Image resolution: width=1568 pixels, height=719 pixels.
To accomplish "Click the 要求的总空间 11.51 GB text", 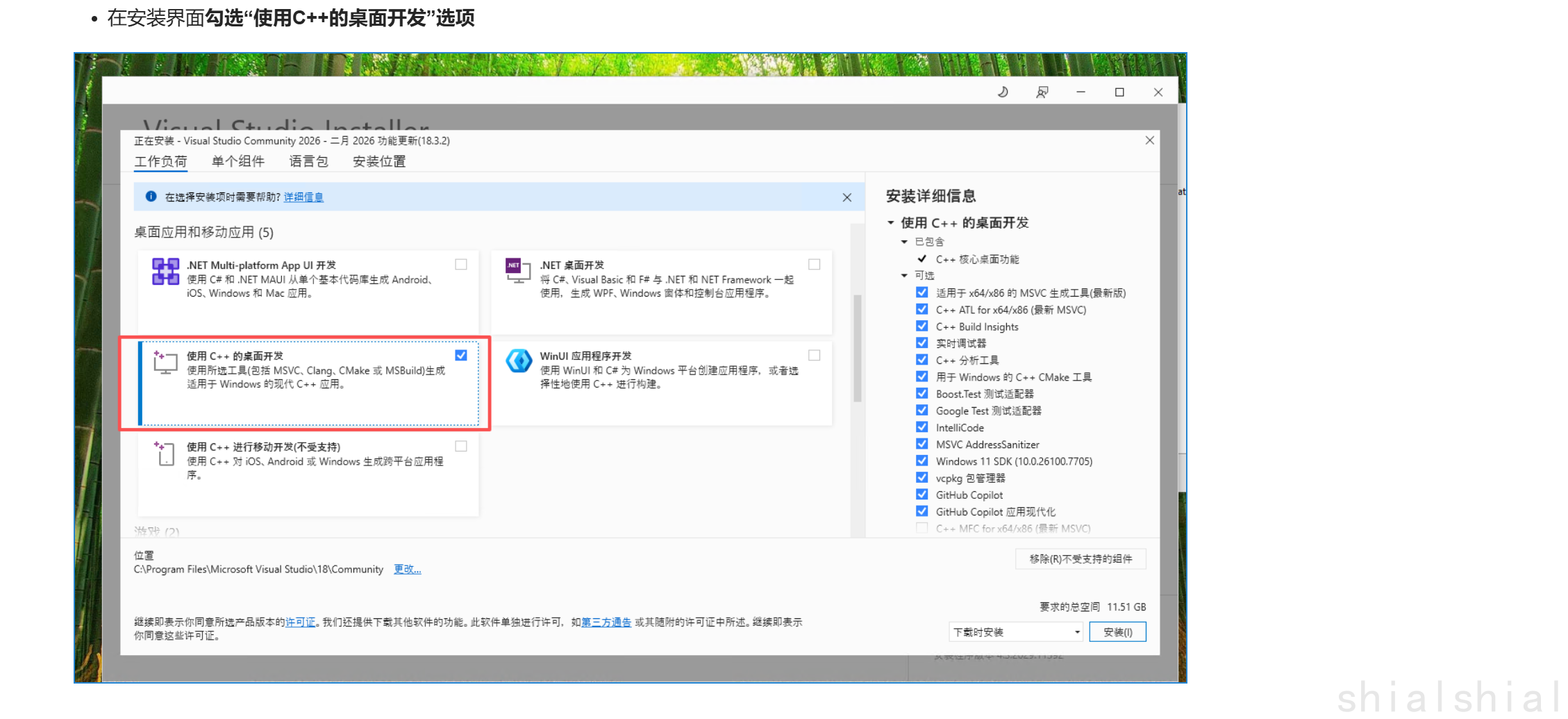I will [1092, 607].
